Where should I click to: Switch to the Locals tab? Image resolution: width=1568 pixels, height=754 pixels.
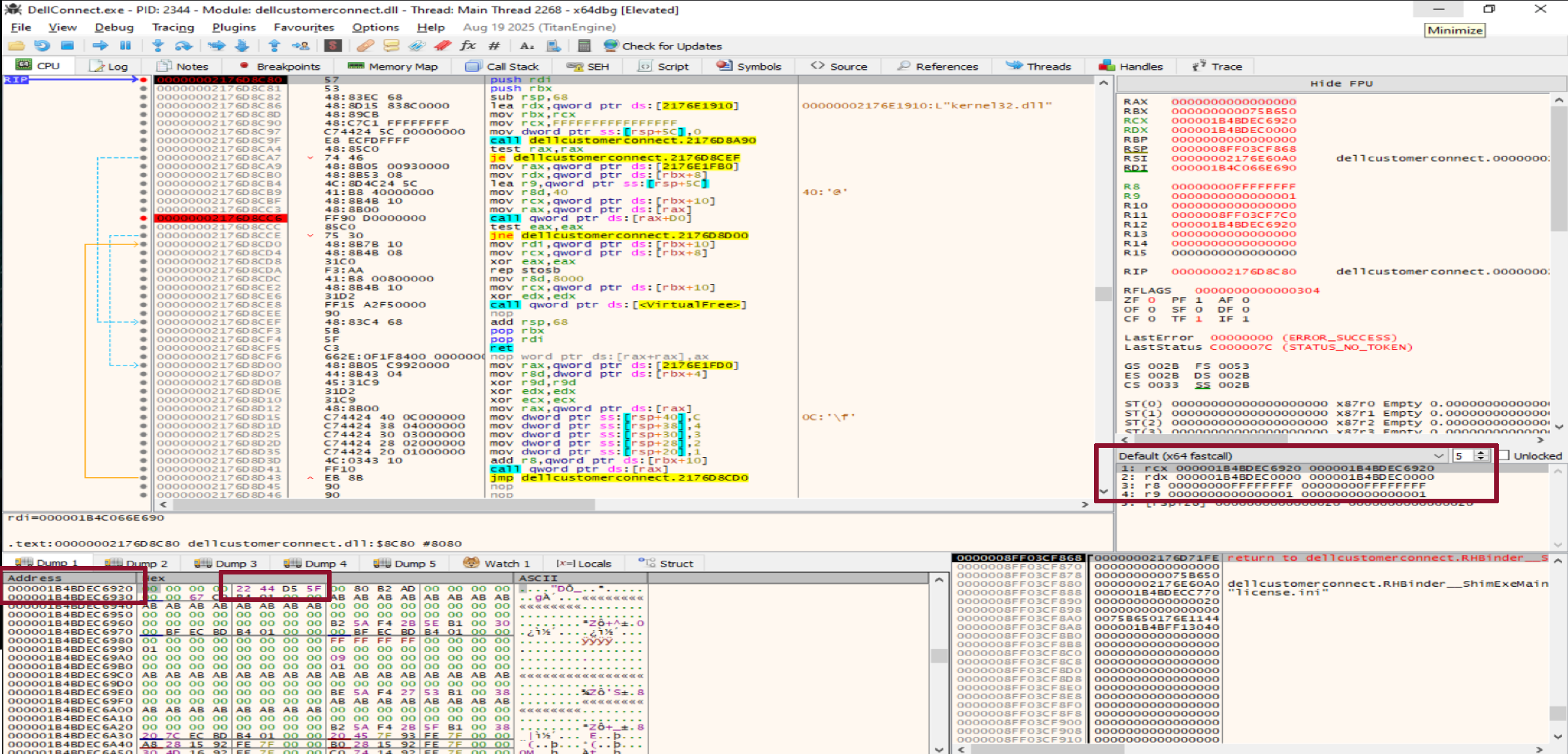tap(584, 563)
